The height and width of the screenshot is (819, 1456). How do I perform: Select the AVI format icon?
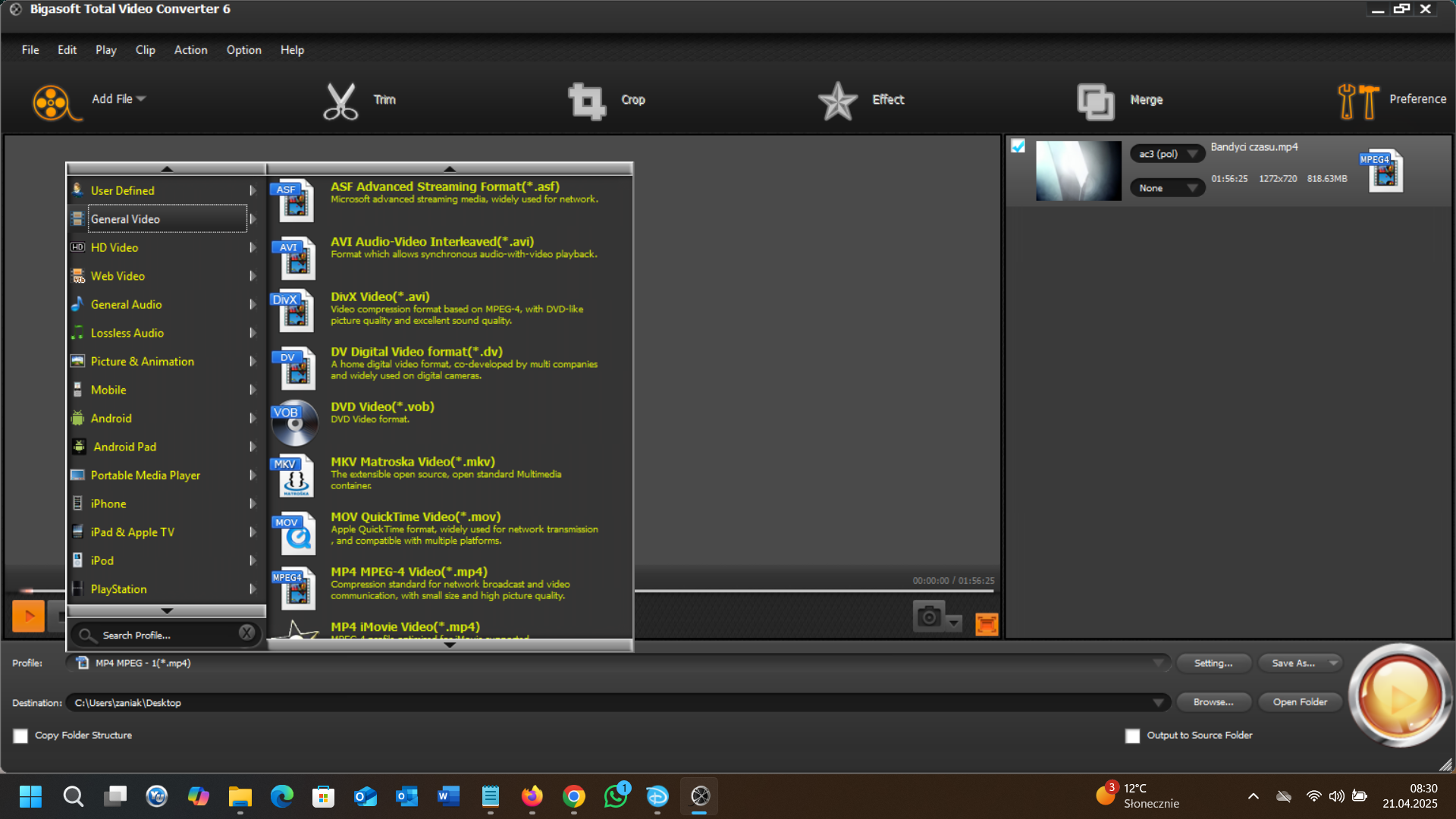[x=293, y=258]
